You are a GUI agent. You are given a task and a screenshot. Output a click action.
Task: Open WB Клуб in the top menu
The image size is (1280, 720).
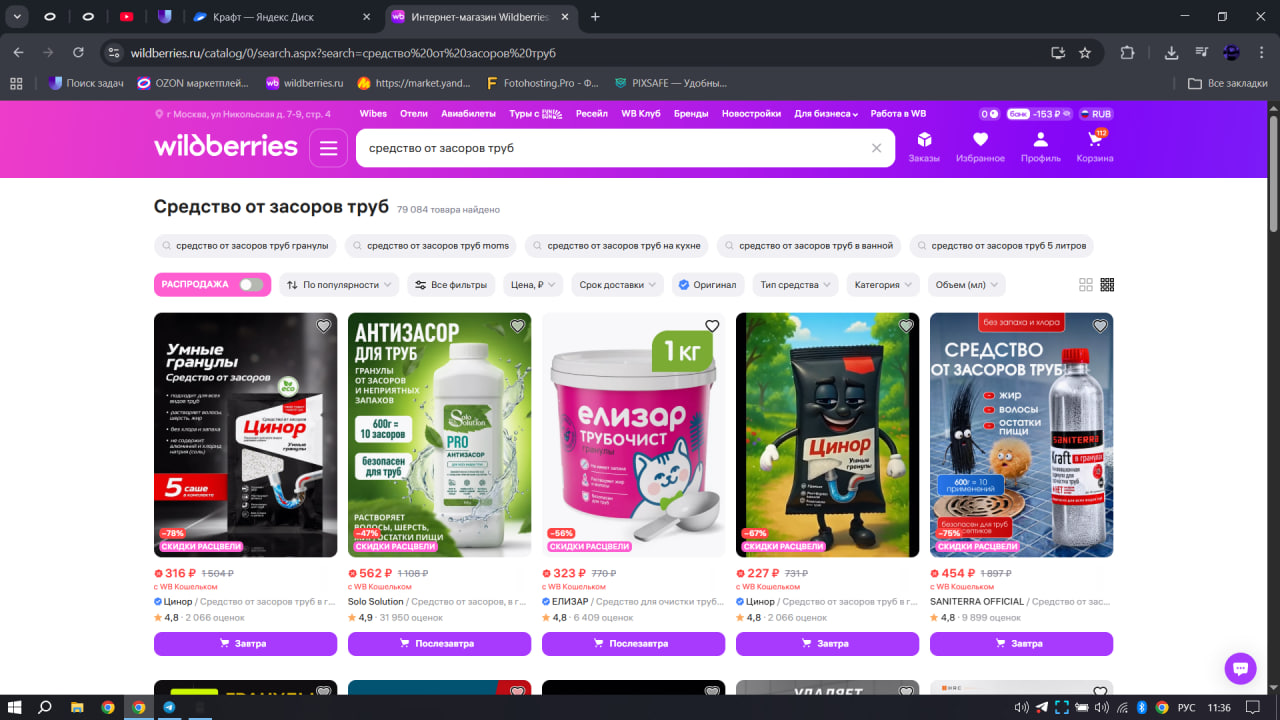tap(641, 114)
